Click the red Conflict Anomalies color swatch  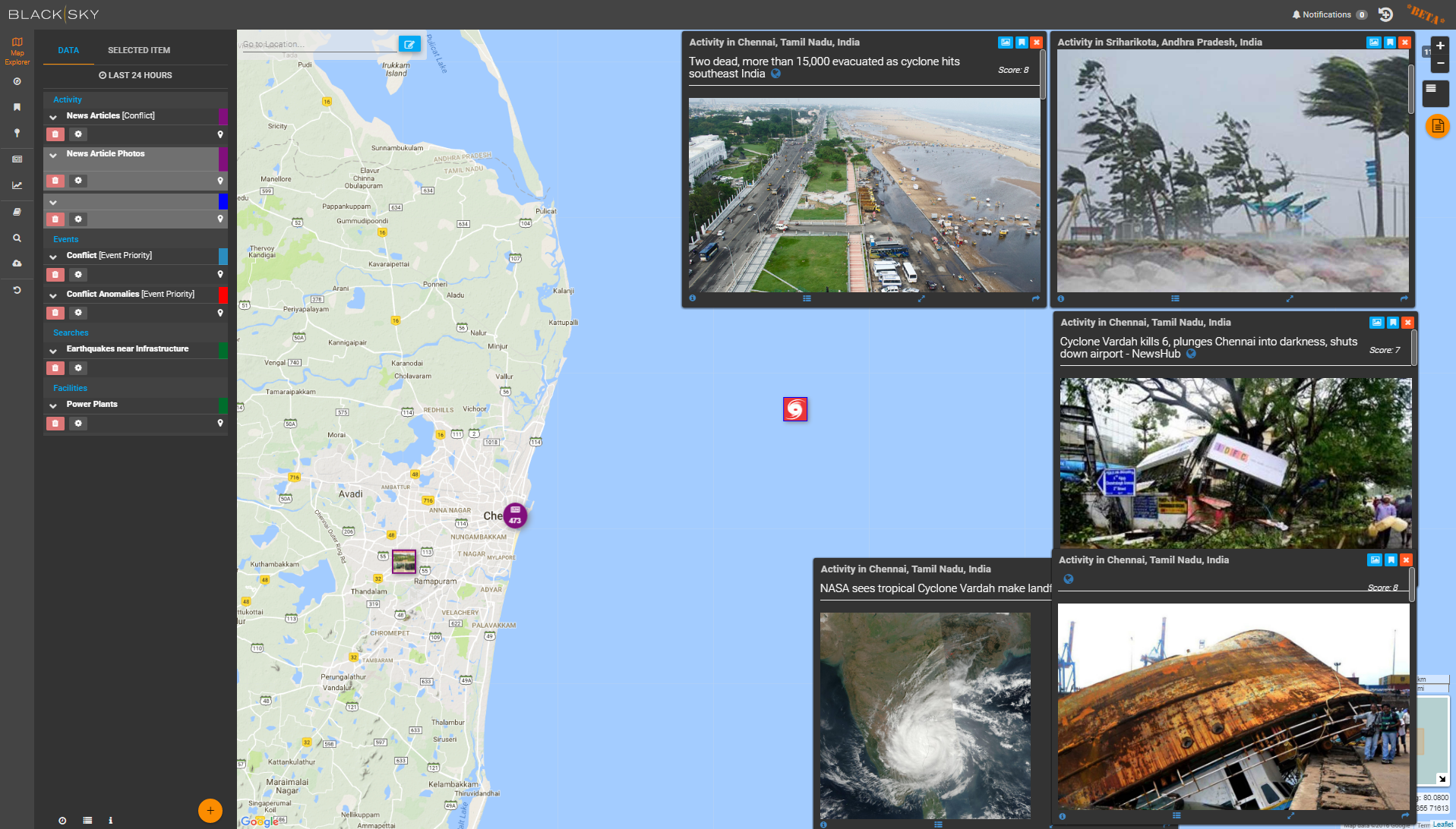(223, 295)
